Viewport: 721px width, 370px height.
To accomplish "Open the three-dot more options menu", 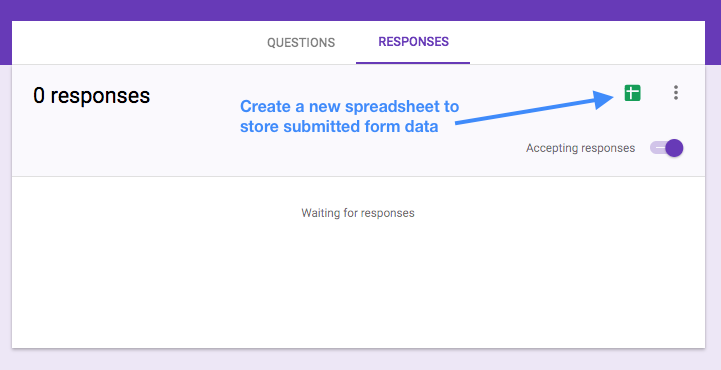I will pos(675,93).
